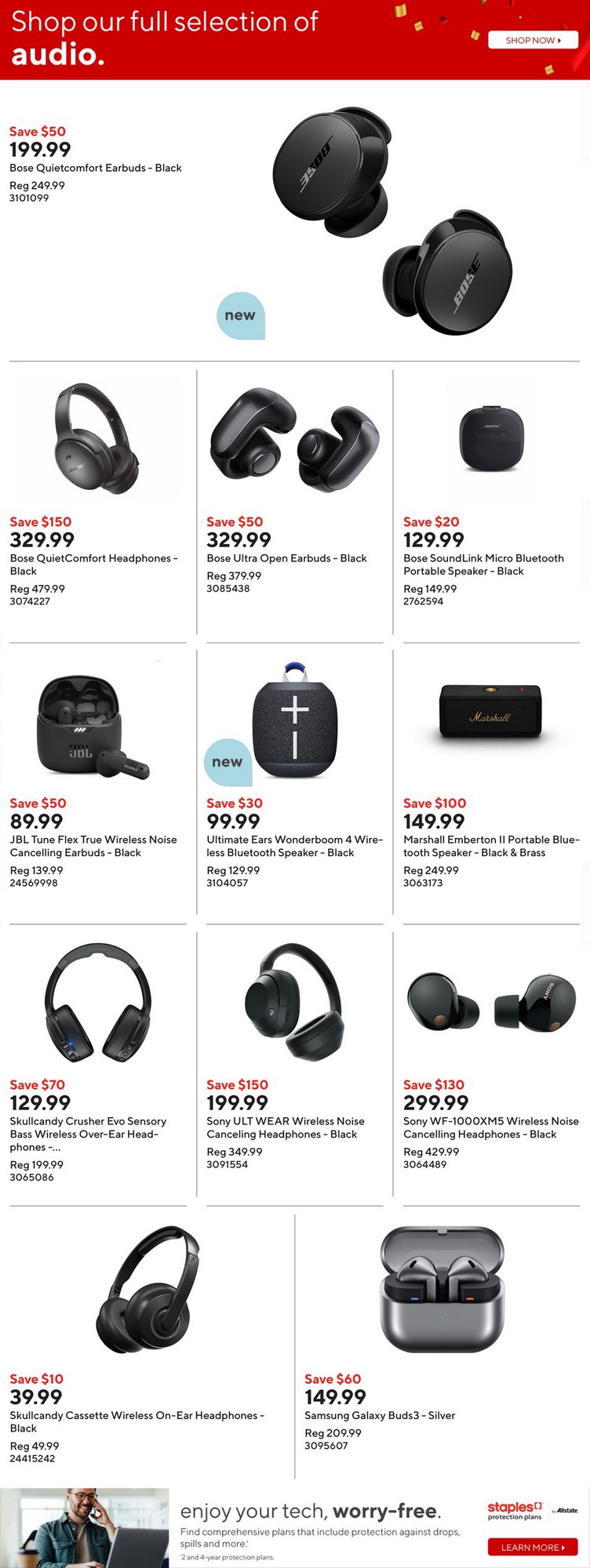The width and height of the screenshot is (590, 1568).
Task: Click the new badge beside Wonderboom 4
Action: [228, 762]
